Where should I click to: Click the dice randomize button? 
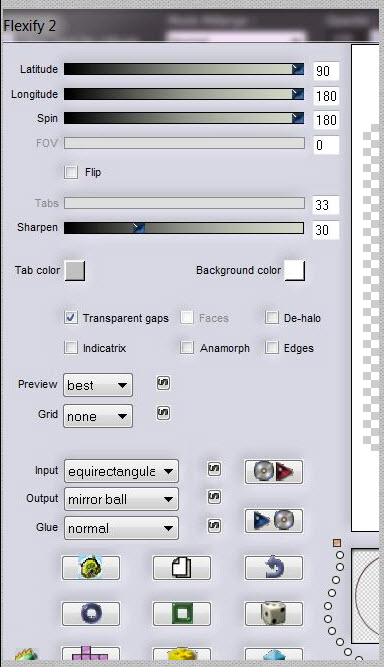(273, 613)
